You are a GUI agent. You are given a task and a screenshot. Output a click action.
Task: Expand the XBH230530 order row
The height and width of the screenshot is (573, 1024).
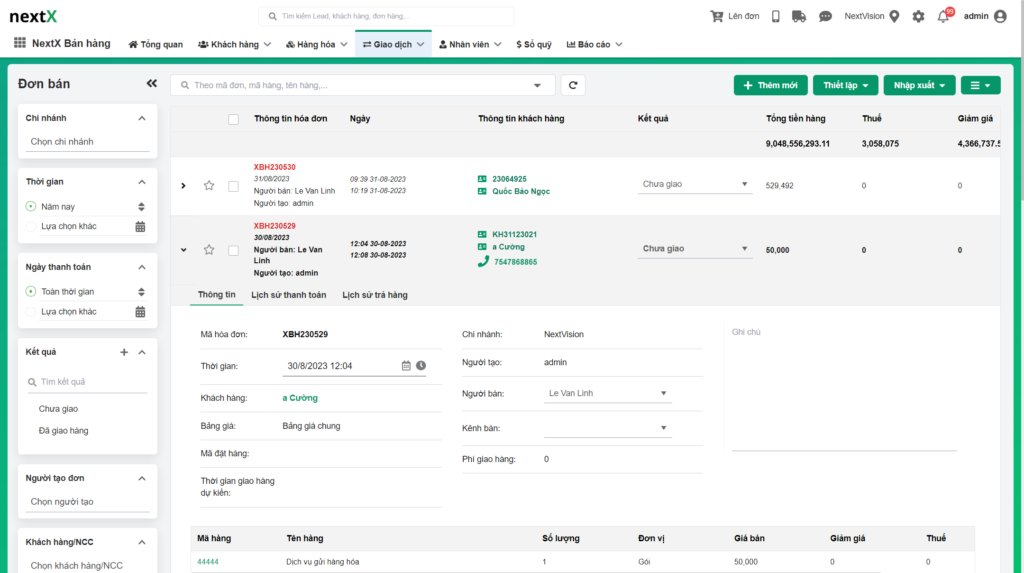[183, 185]
